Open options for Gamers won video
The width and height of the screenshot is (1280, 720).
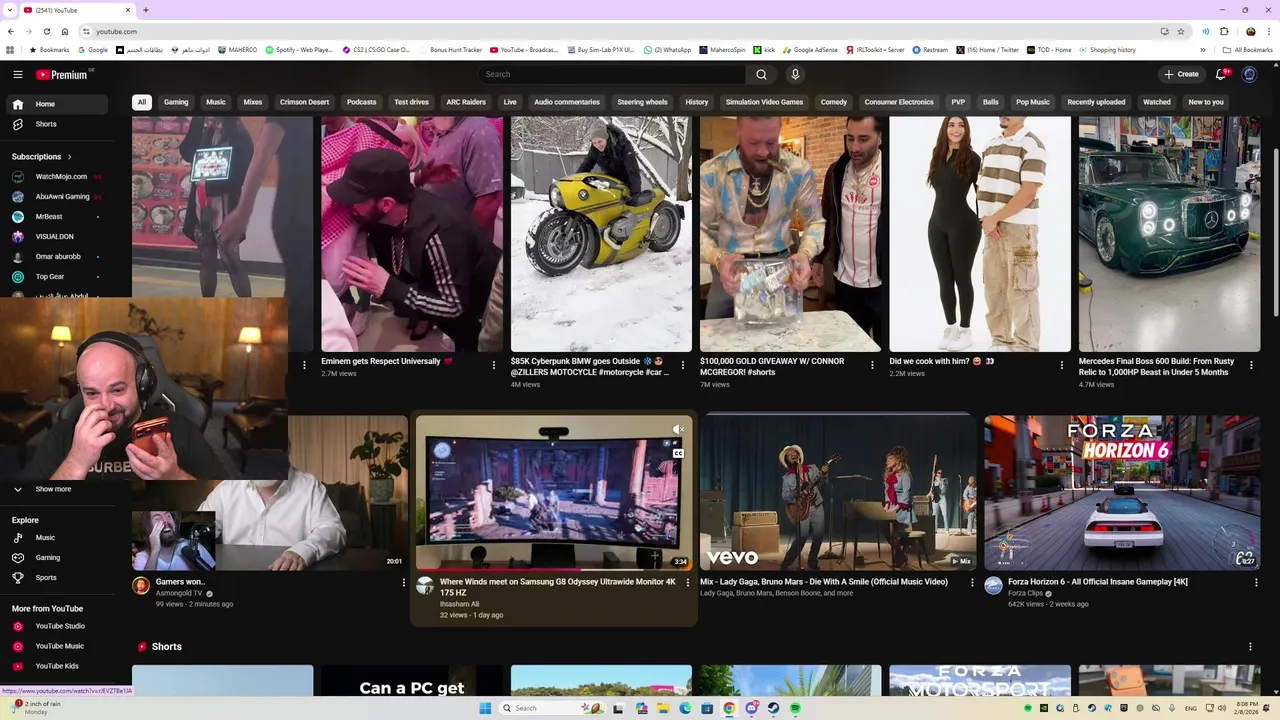click(404, 582)
